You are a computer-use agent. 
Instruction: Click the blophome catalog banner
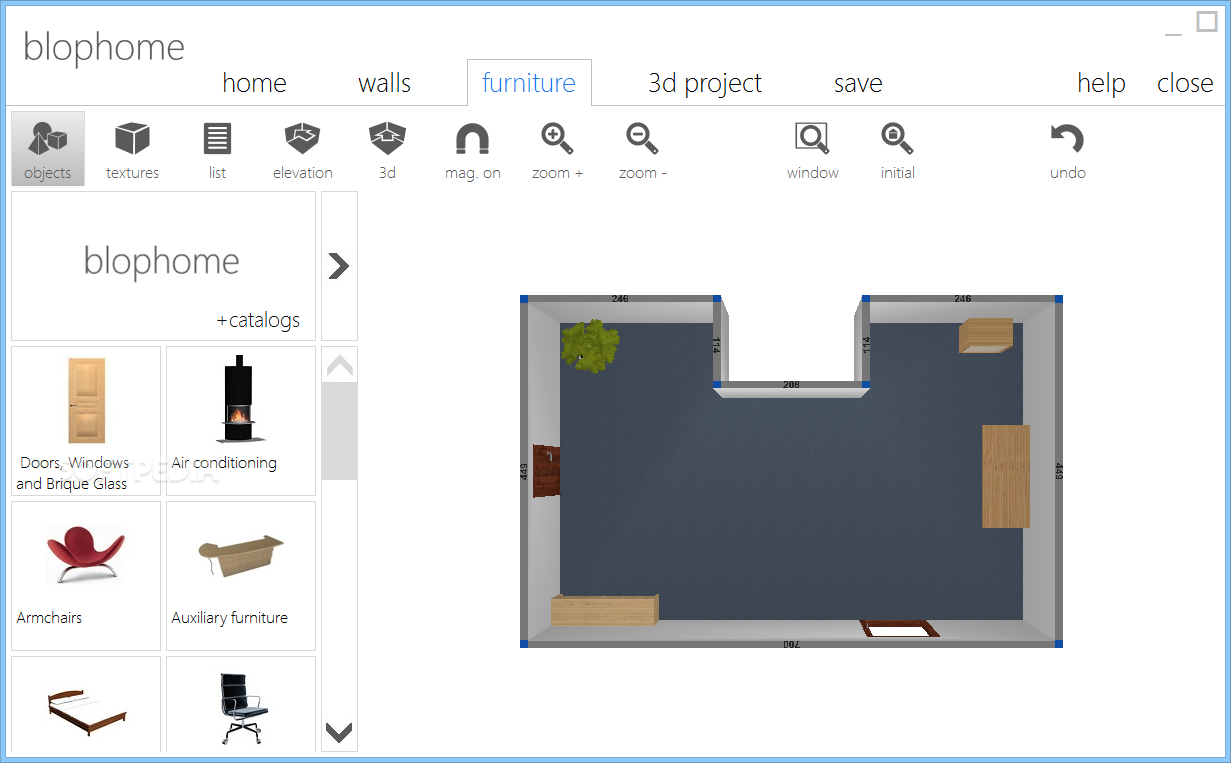tap(164, 266)
